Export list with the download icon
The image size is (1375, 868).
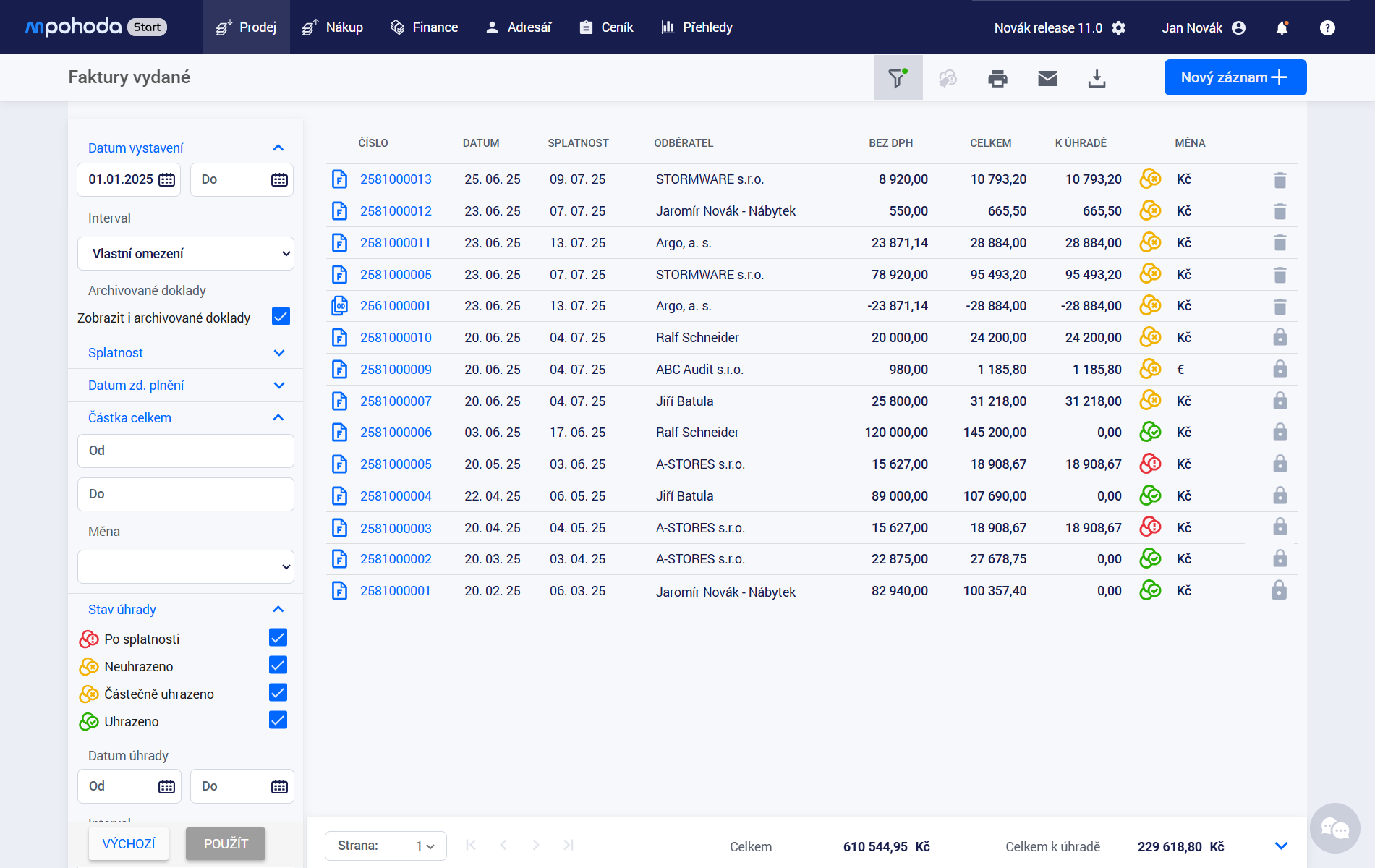(x=1097, y=78)
